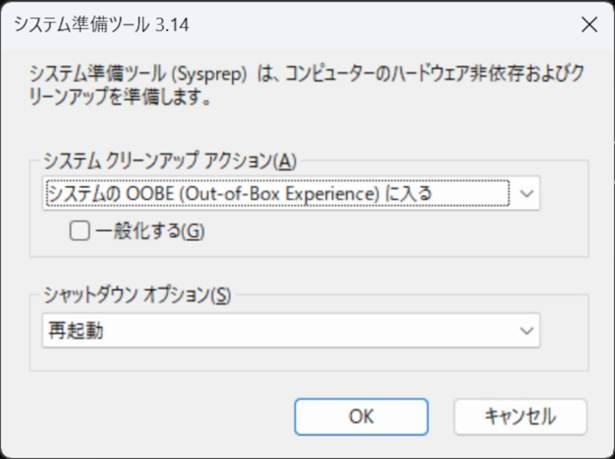Focus the 再起動 text in shutdown list
Image resolution: width=615 pixels, height=459 pixels.
pyautogui.click(x=76, y=331)
